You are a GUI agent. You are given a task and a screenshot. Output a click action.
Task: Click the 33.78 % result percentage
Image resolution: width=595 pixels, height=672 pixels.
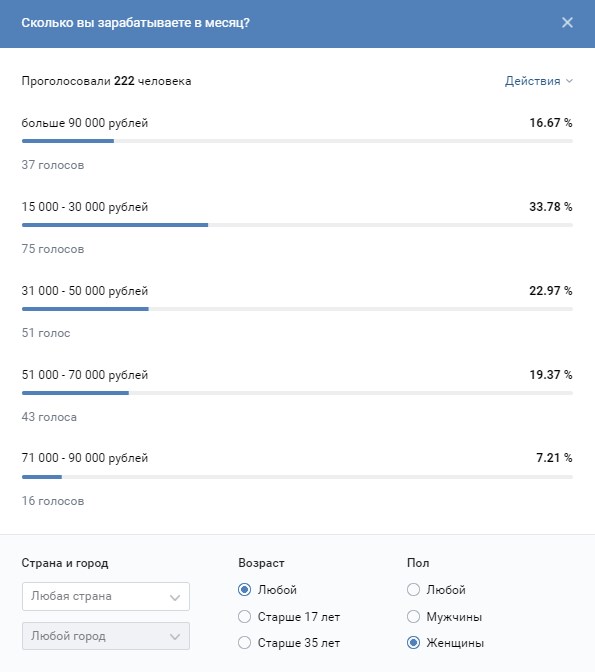(551, 207)
